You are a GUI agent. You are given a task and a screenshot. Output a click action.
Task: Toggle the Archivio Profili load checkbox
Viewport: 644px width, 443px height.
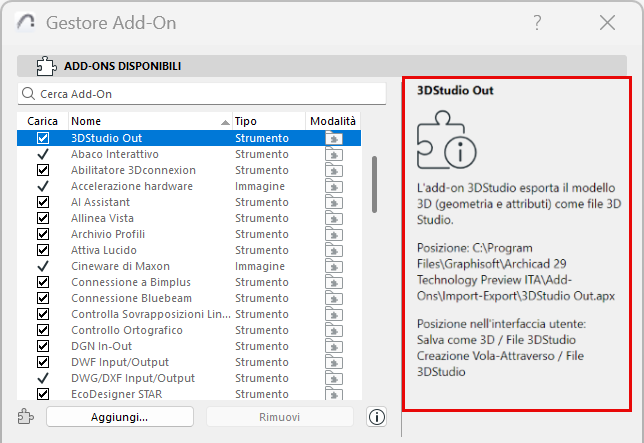pyautogui.click(x=43, y=234)
